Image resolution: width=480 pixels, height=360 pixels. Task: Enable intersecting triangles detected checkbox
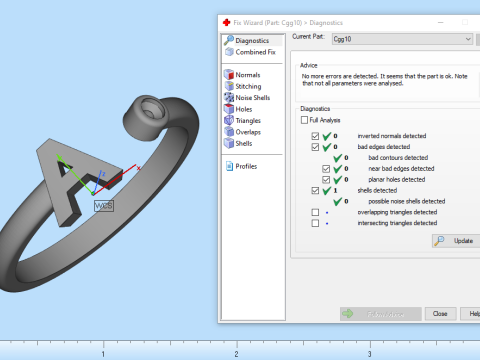315,223
